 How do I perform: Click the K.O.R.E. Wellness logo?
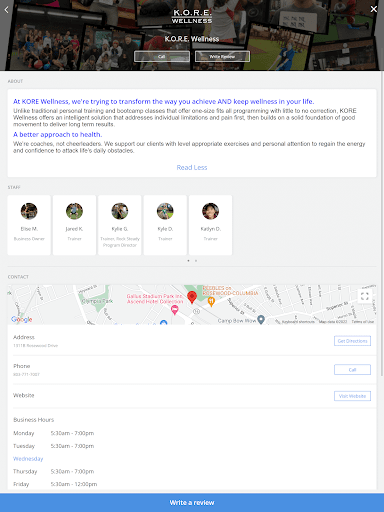coord(192,16)
